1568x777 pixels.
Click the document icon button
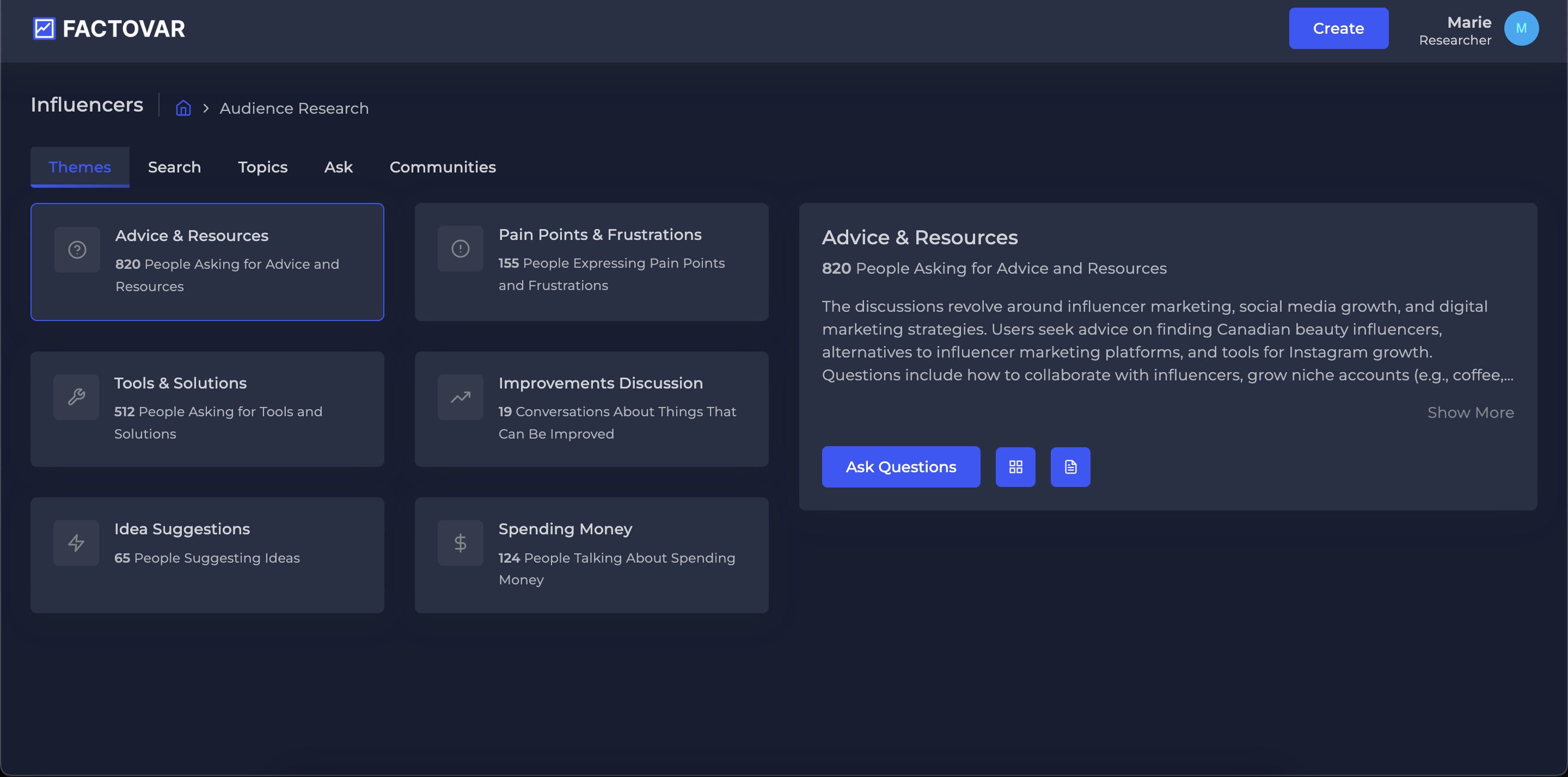click(x=1070, y=467)
